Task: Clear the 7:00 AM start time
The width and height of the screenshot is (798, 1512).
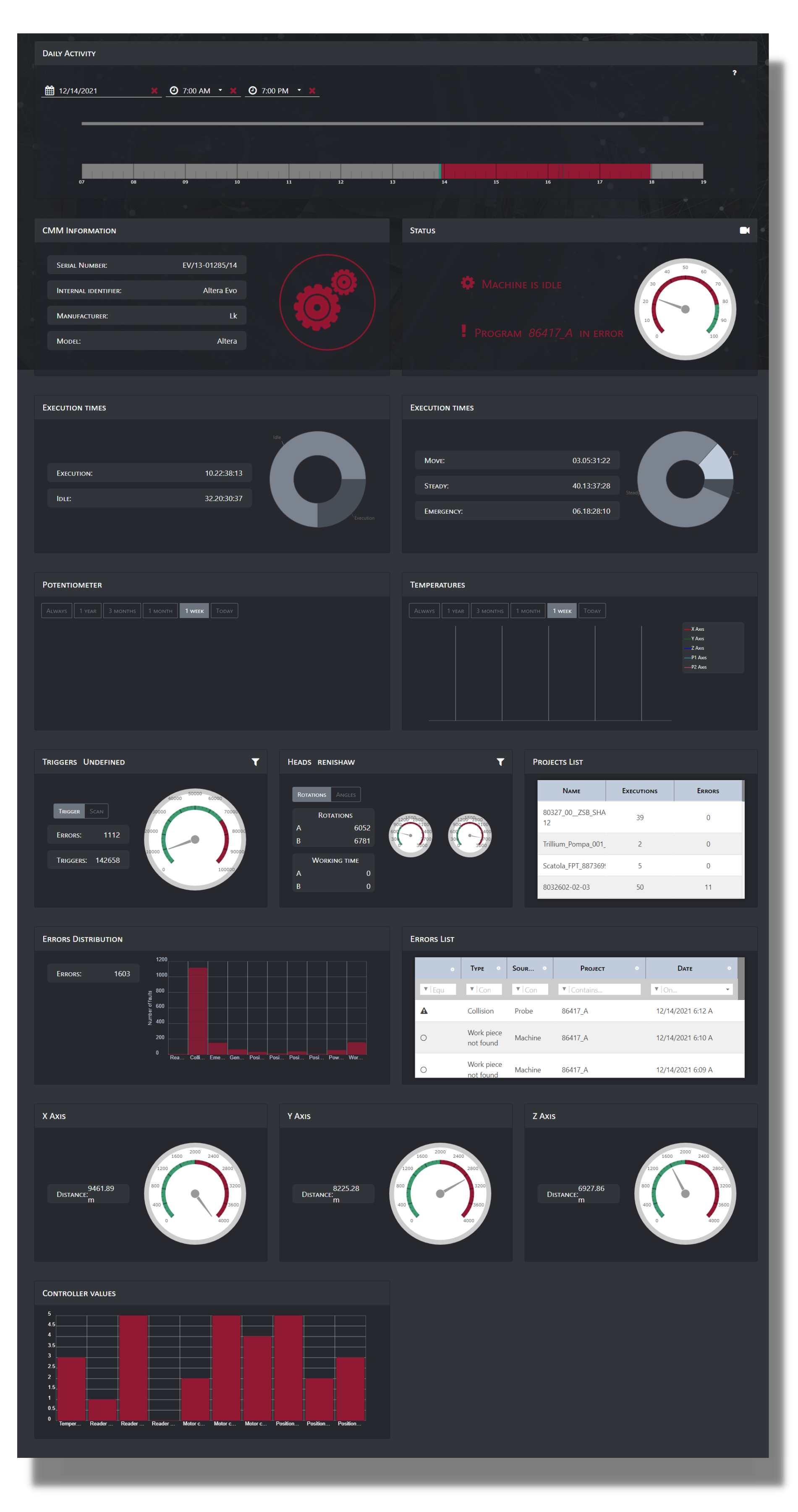Action: [233, 90]
